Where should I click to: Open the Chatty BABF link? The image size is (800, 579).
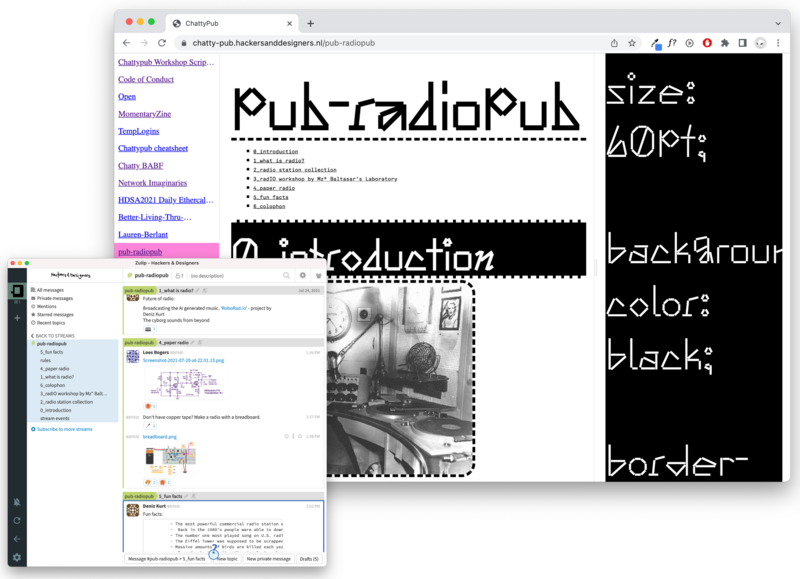140,165
